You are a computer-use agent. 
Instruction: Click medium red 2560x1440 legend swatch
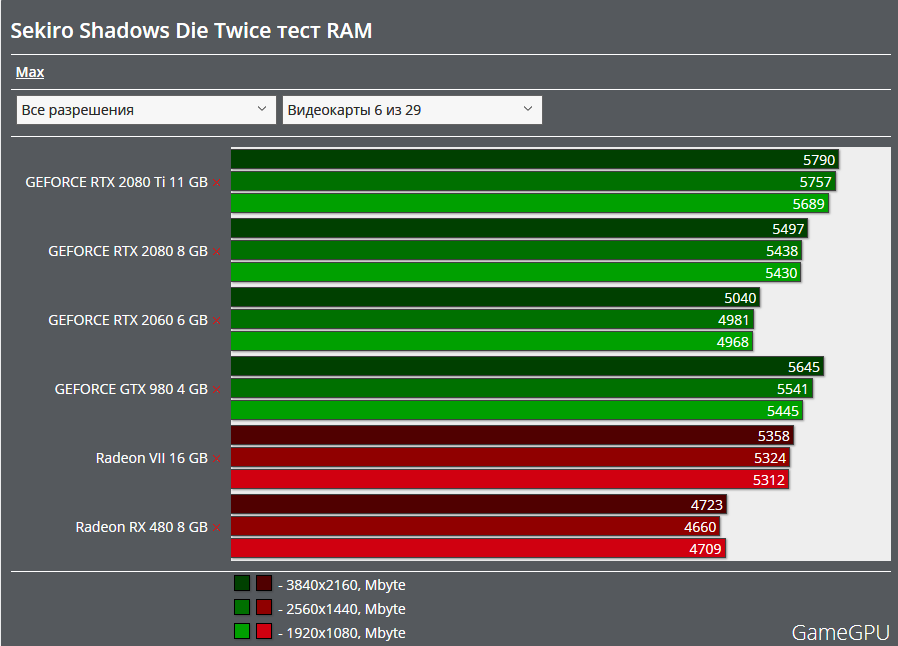[263, 607]
